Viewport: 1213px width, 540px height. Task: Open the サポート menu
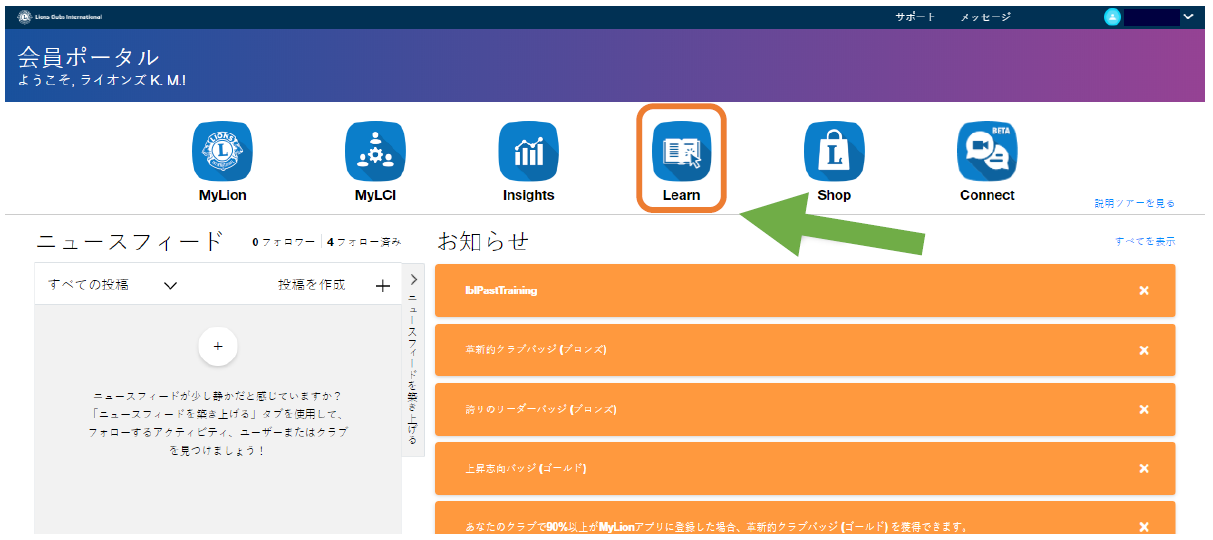coord(915,17)
